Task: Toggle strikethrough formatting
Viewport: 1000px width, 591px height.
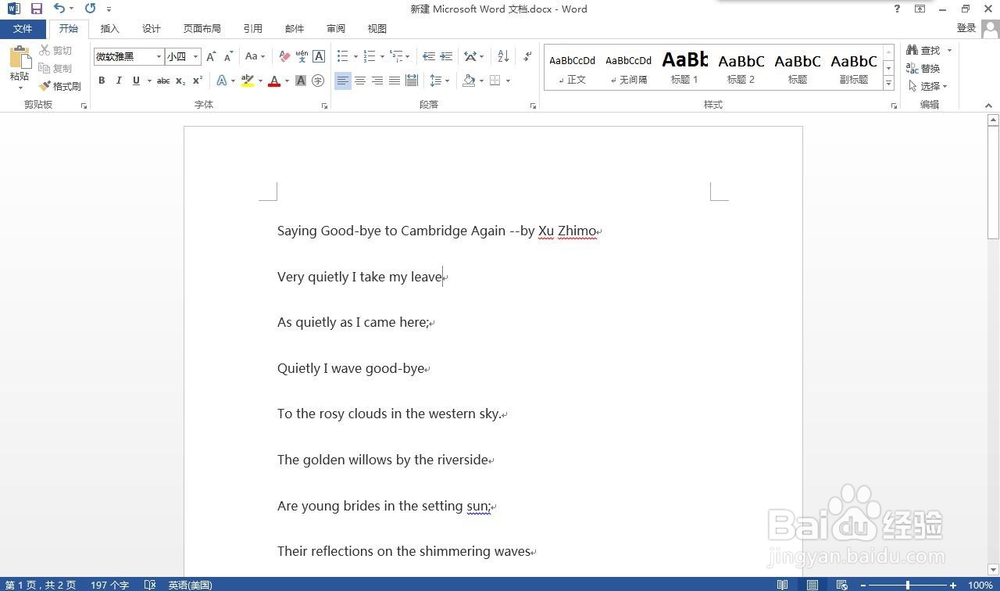Action: (163, 80)
